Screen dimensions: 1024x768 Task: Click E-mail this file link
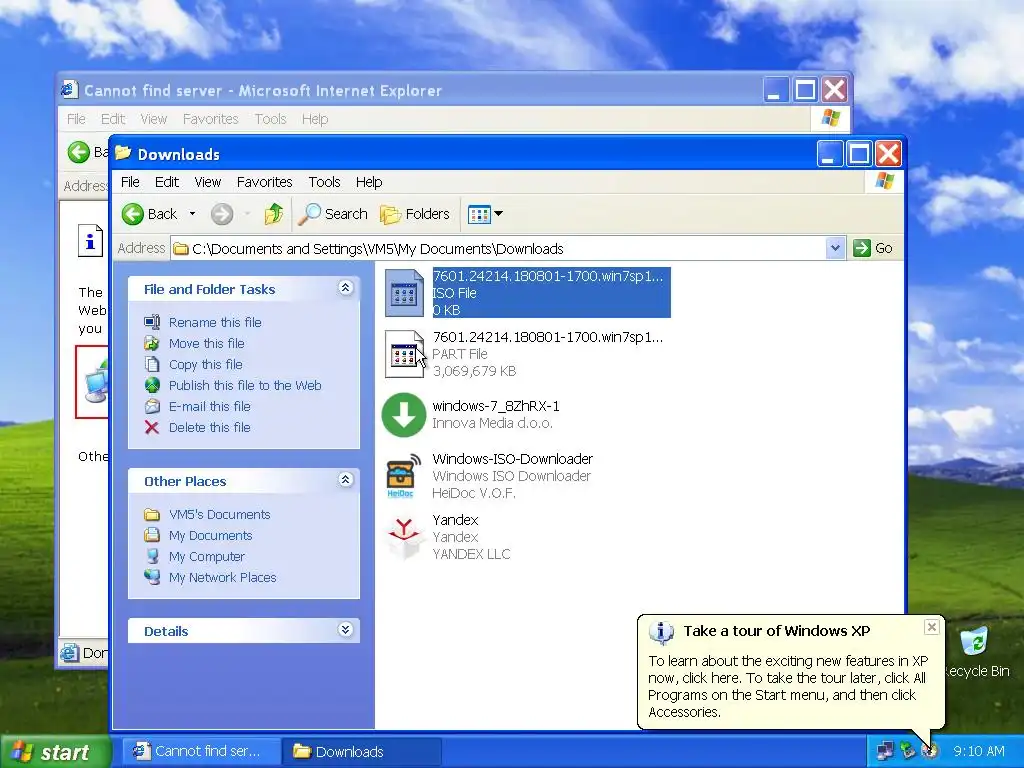click(x=210, y=406)
